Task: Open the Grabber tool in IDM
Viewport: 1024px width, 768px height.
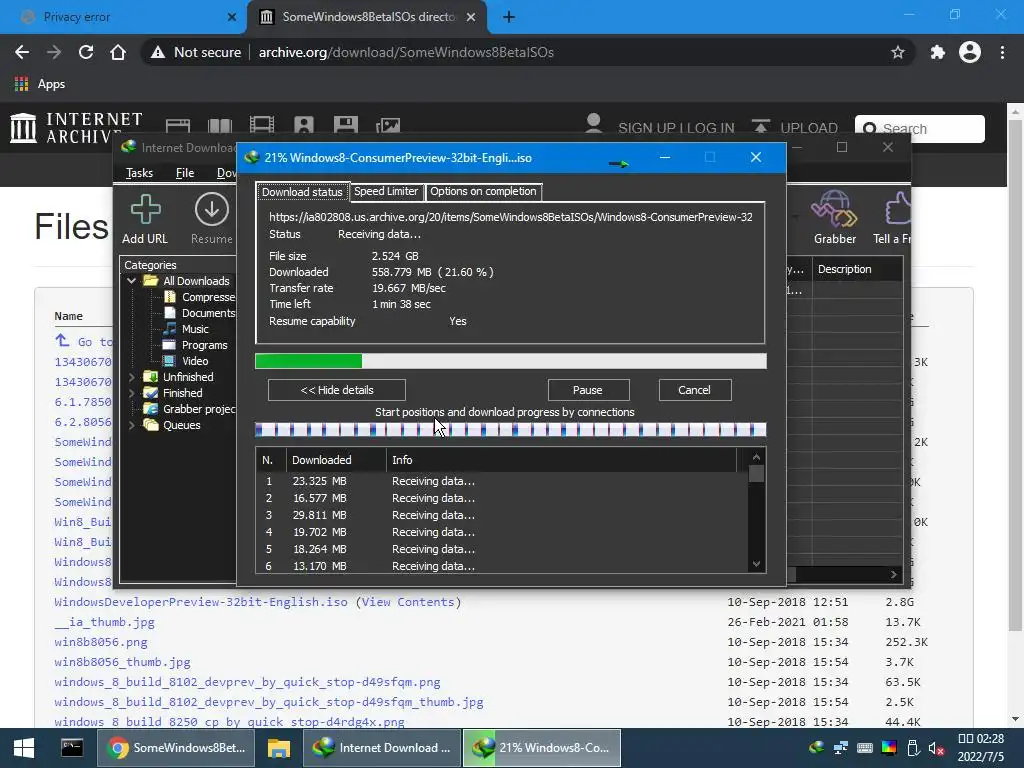Action: click(834, 209)
